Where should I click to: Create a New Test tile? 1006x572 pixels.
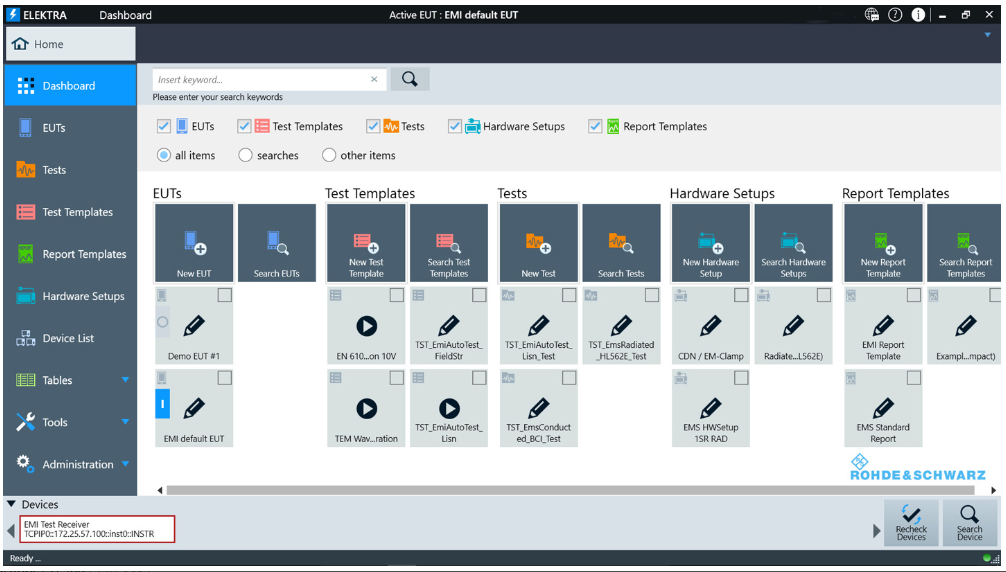point(538,243)
